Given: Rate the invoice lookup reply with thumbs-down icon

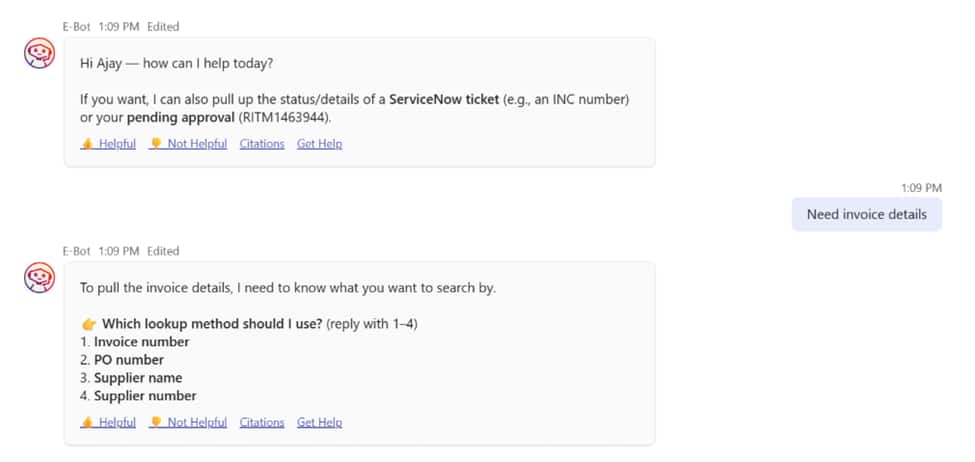Looking at the screenshot, I should click(156, 422).
